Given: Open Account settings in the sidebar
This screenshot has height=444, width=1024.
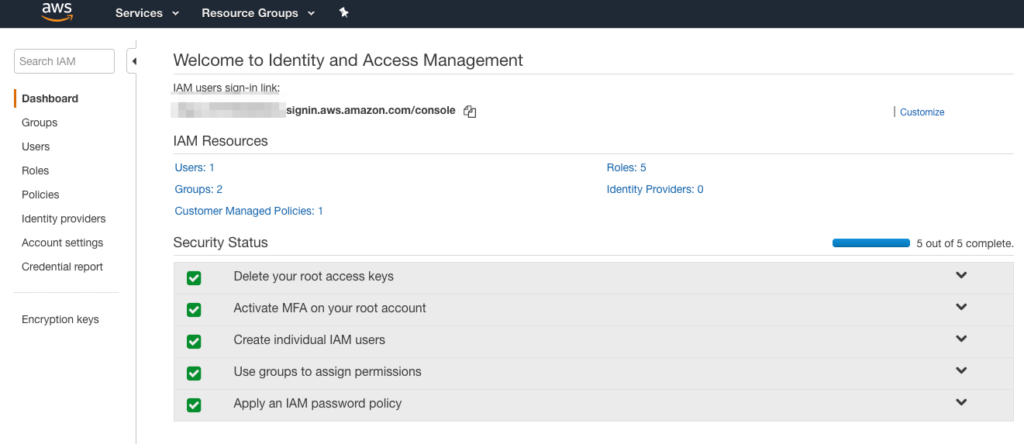Looking at the screenshot, I should (63, 243).
